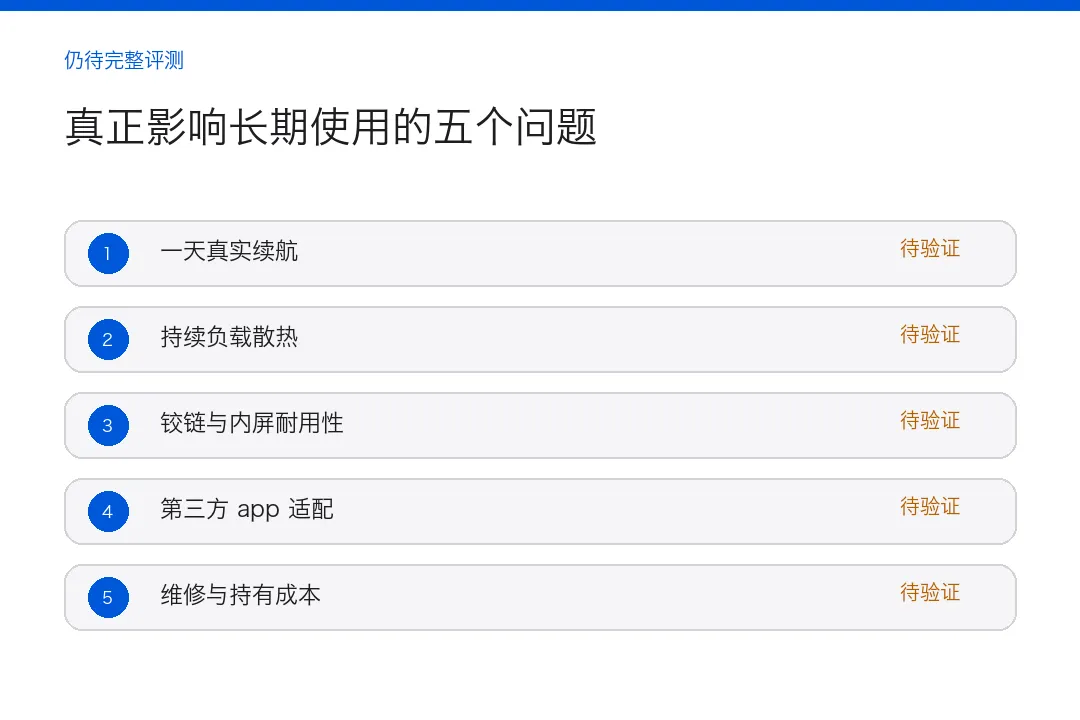This screenshot has width=1080, height=720.
Task: Click the blue number 3 circle
Action: pyautogui.click(x=108, y=425)
